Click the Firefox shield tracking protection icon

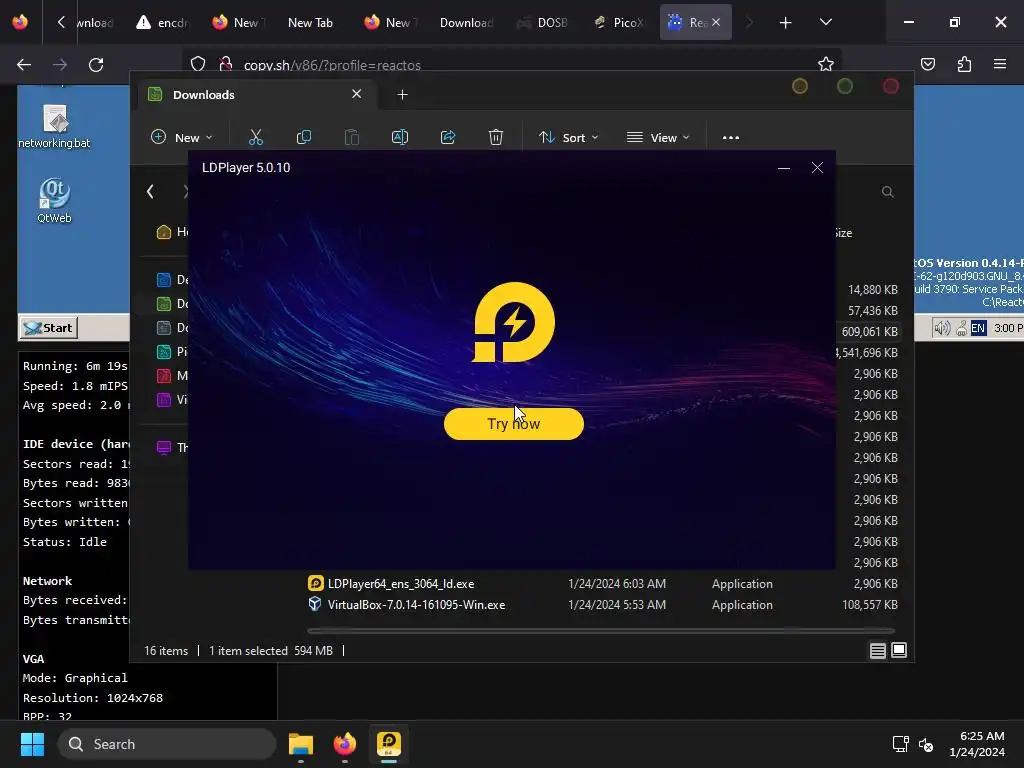tap(198, 64)
